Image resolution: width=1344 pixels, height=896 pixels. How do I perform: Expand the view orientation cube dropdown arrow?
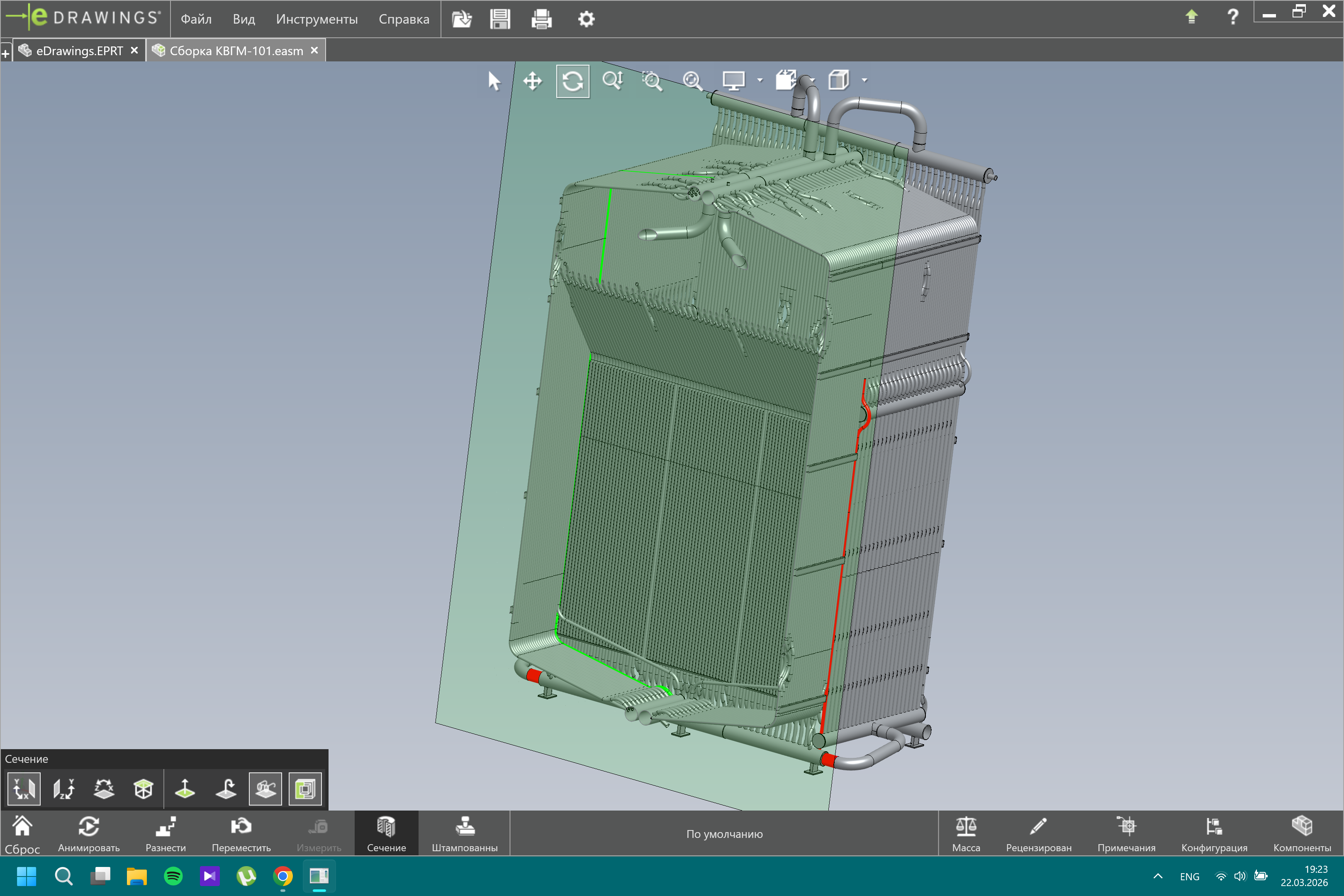[x=812, y=80]
